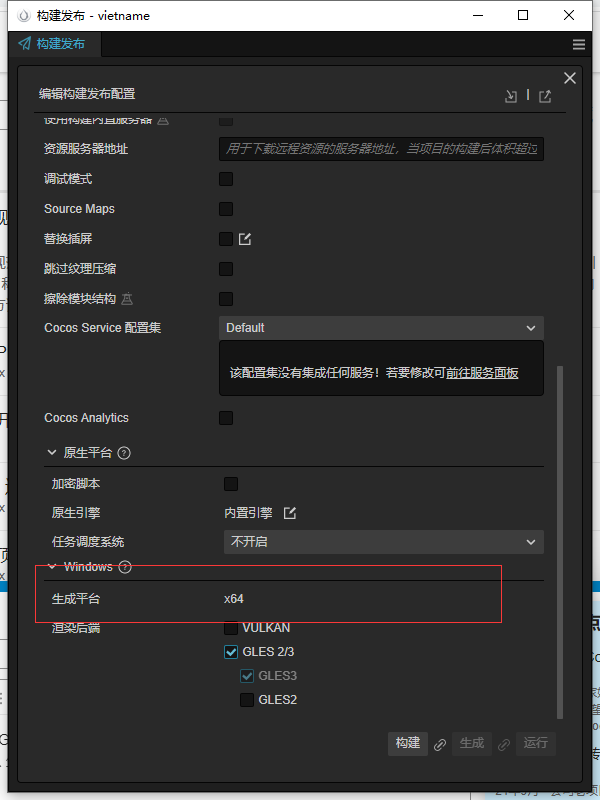Viewport: 600px width, 800px height.
Task: Click the help icon beside Windows
Action: point(125,567)
